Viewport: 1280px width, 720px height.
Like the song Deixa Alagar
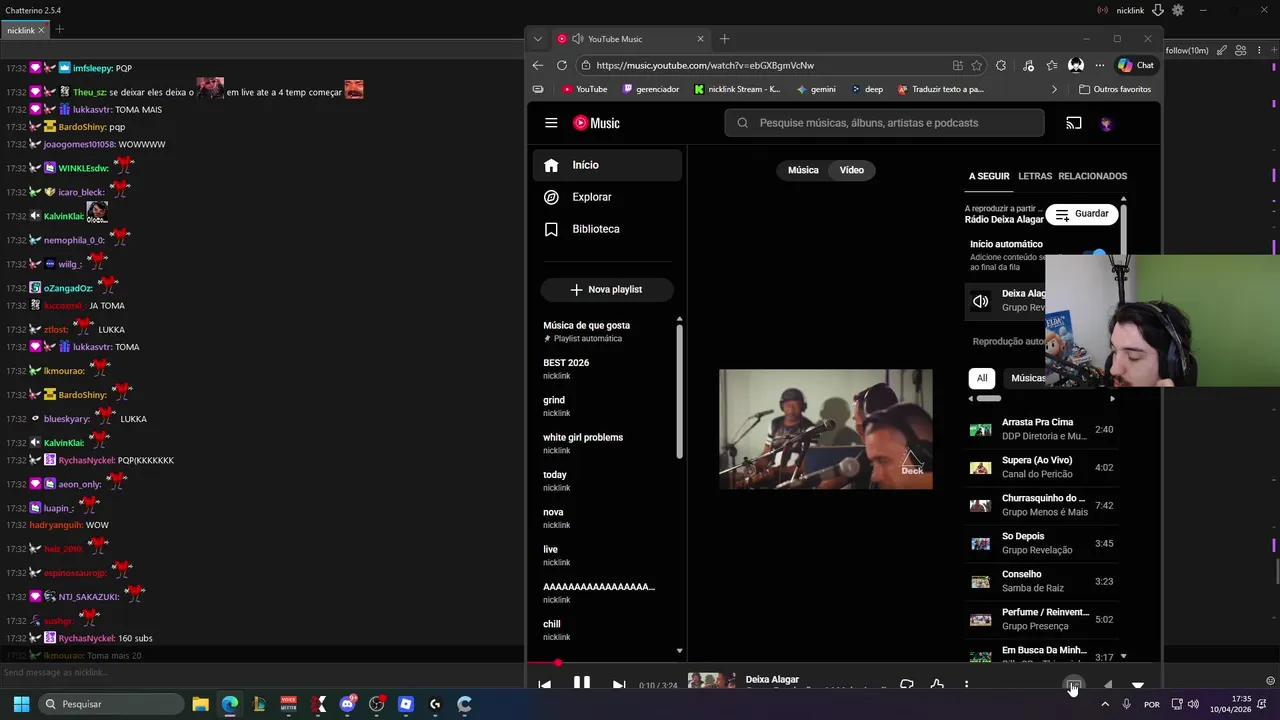pos(937,685)
